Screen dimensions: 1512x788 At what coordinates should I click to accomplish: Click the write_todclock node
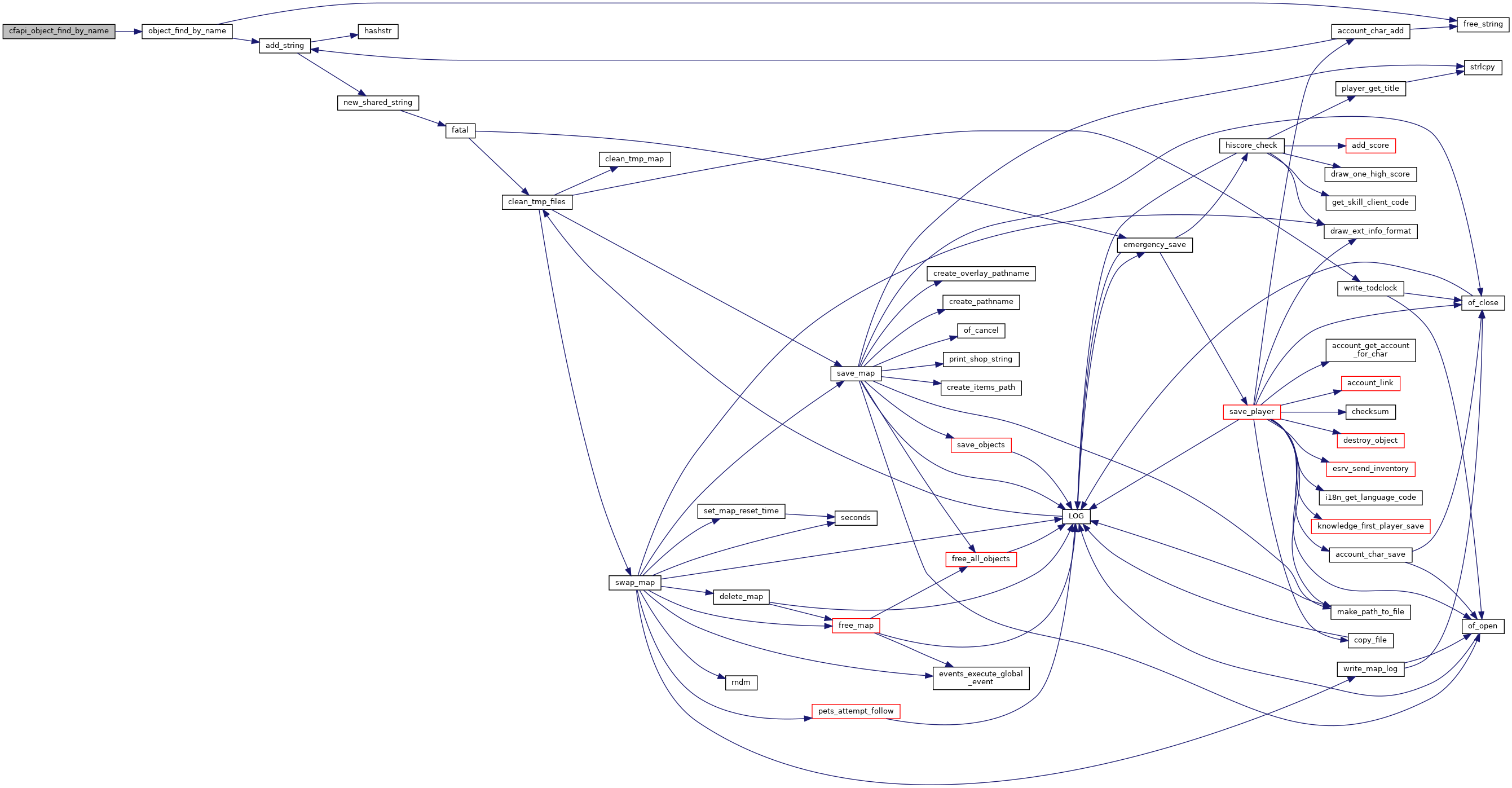tap(1370, 288)
